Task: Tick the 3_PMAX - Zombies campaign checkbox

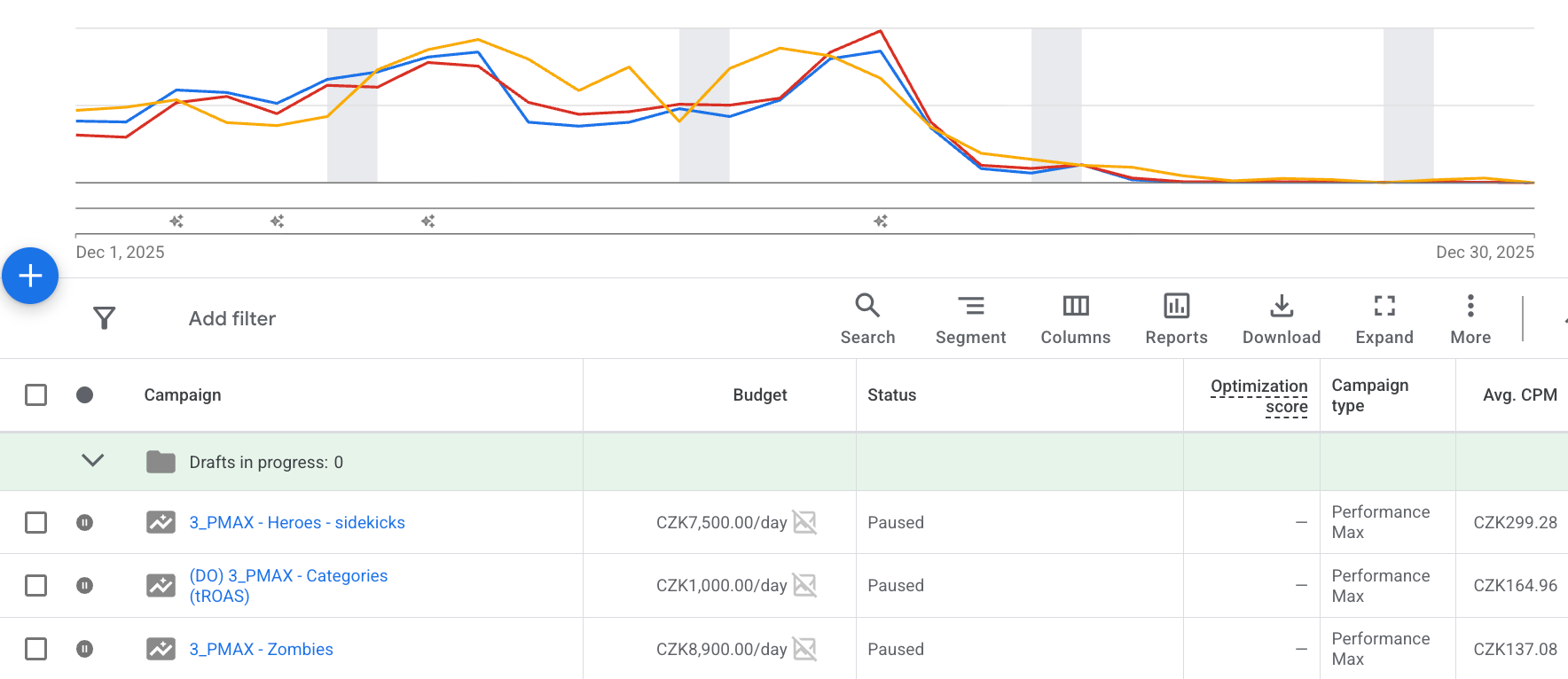Action: tap(36, 649)
